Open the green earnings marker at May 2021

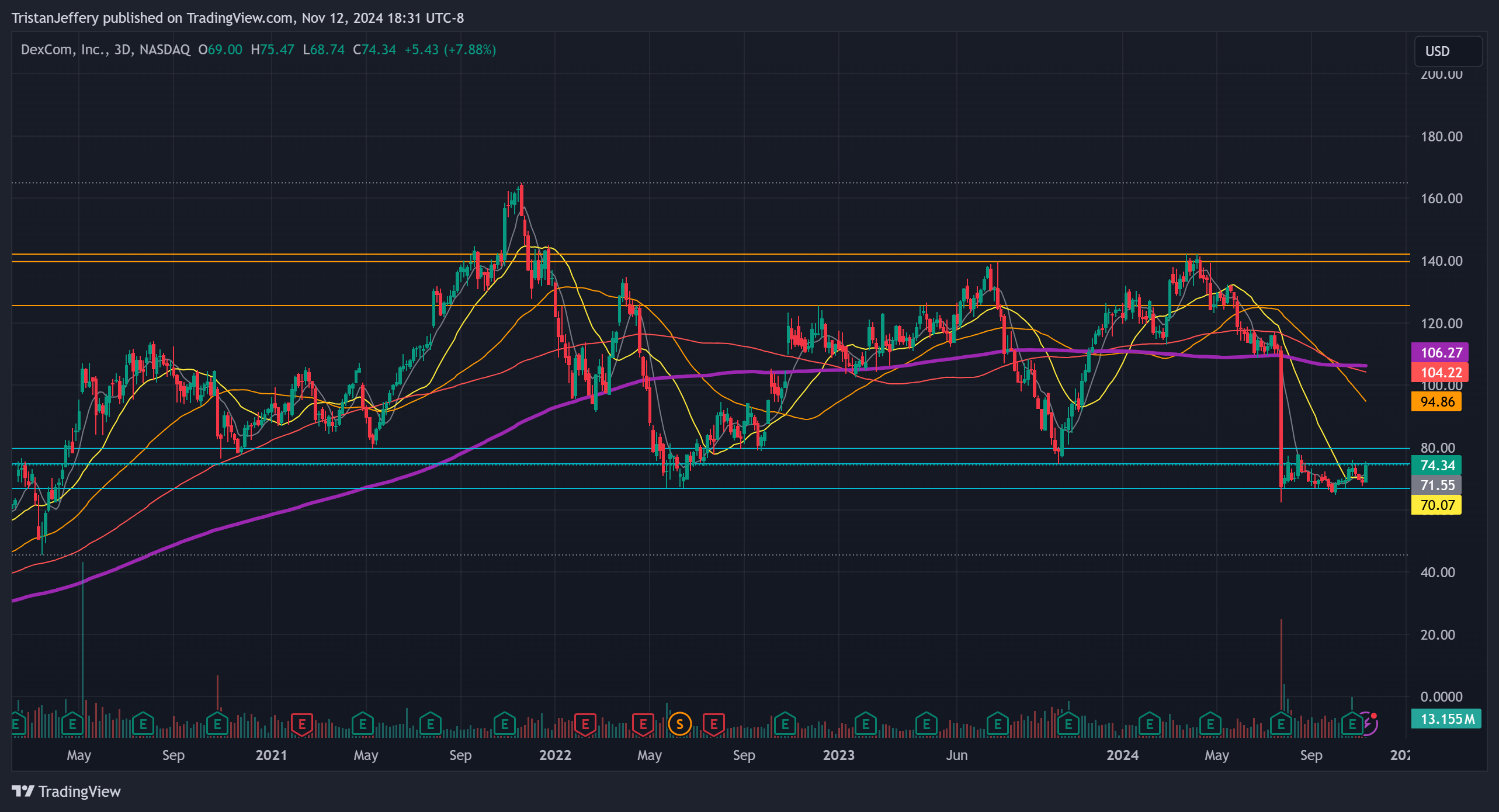(x=363, y=724)
